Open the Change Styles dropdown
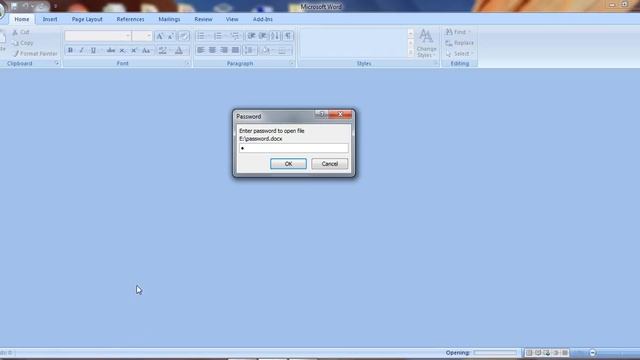This screenshot has height=360, width=640. (427, 43)
